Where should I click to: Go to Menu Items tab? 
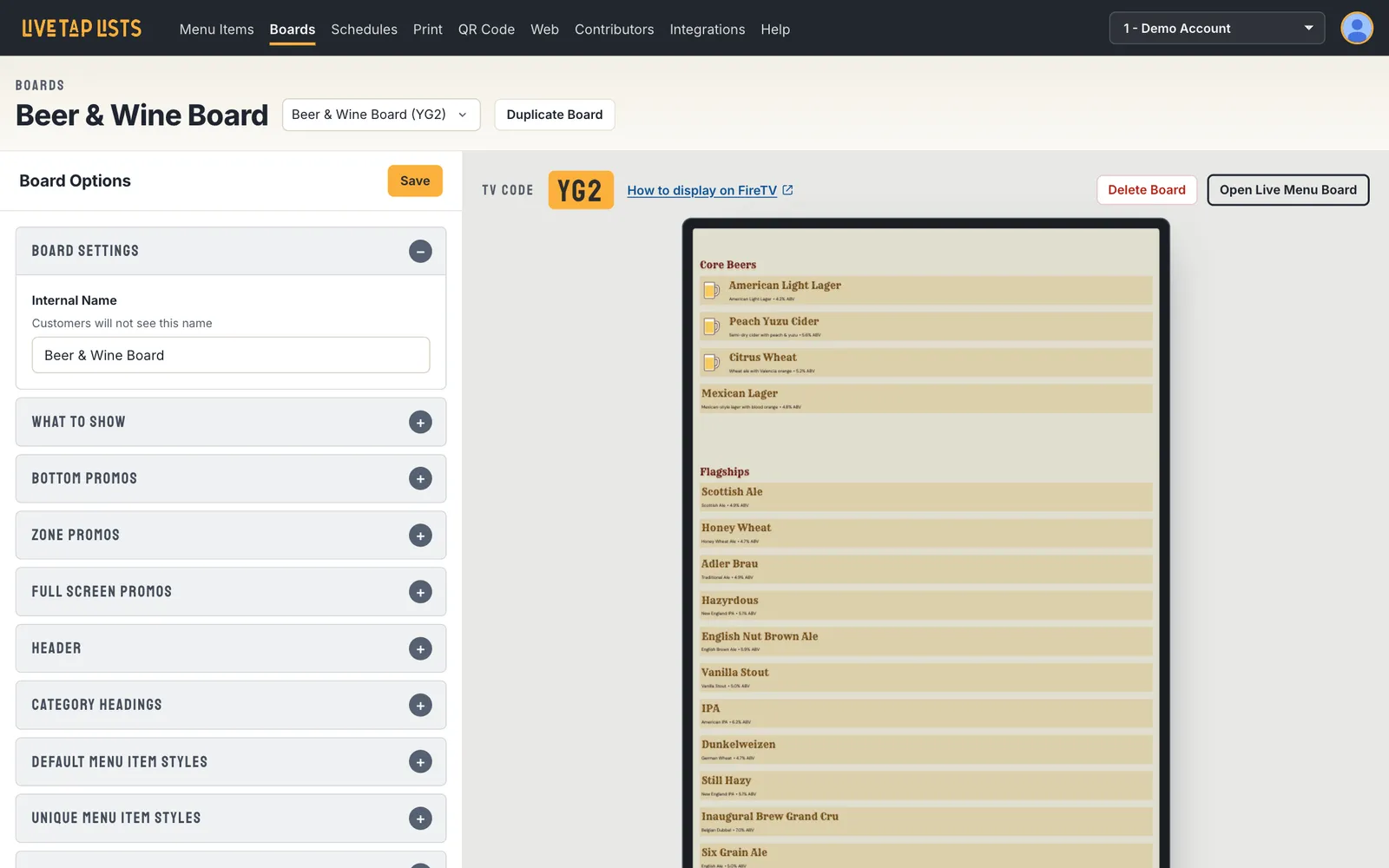click(x=217, y=30)
